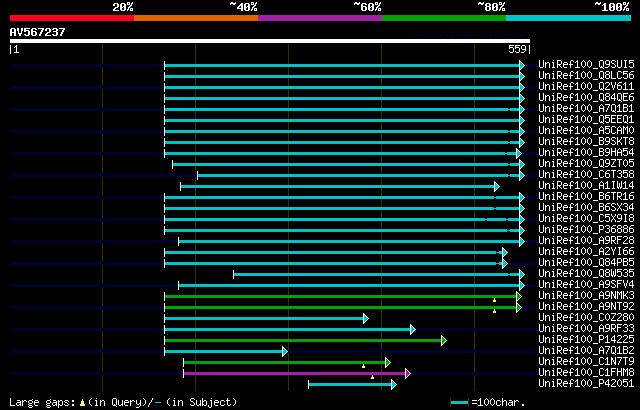Click the green ~80% identity legend segment
The image size is (640, 410).
tap(444, 18)
